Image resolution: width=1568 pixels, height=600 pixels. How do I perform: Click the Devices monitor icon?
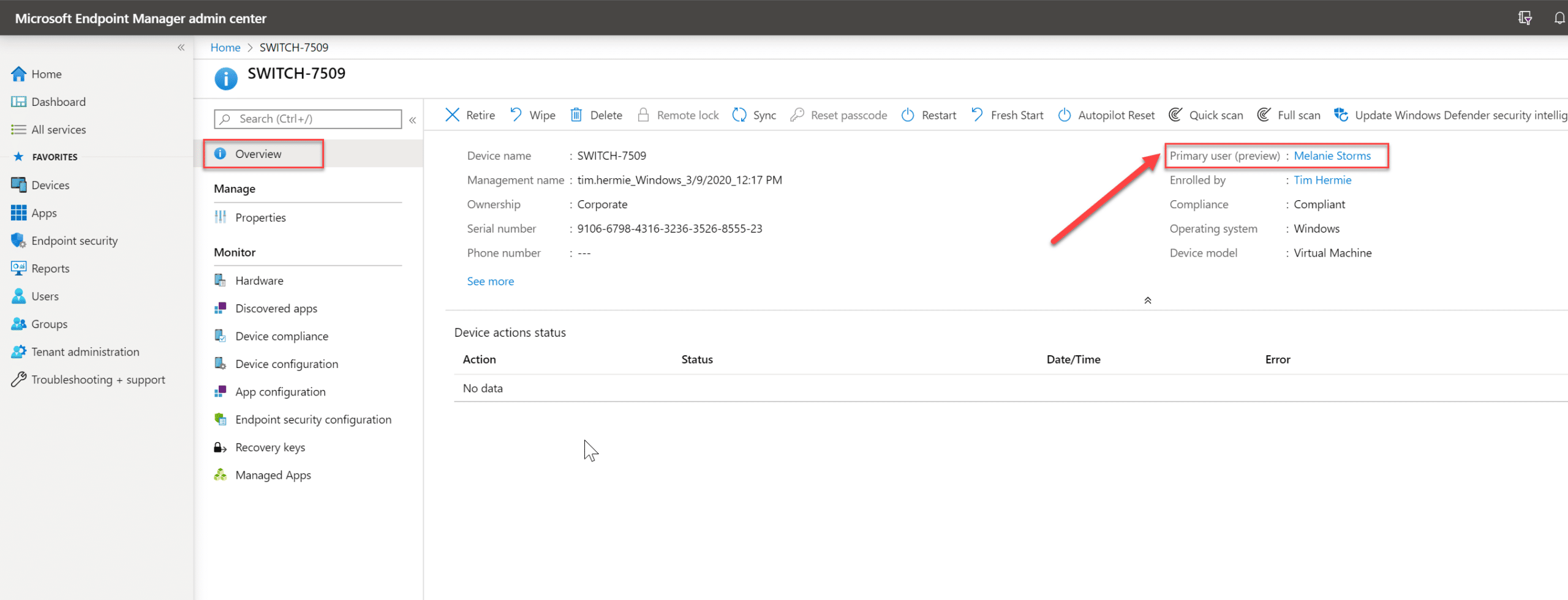(18, 185)
